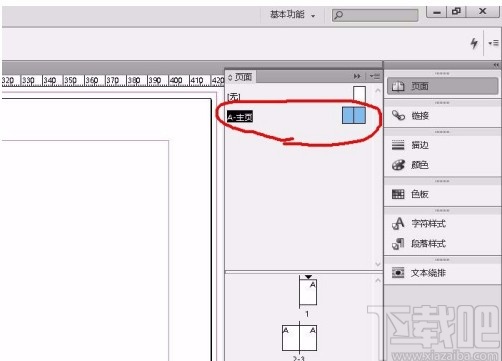502x361 pixels.
Task: Click the page 1 number label
Action: pyautogui.click(x=307, y=314)
